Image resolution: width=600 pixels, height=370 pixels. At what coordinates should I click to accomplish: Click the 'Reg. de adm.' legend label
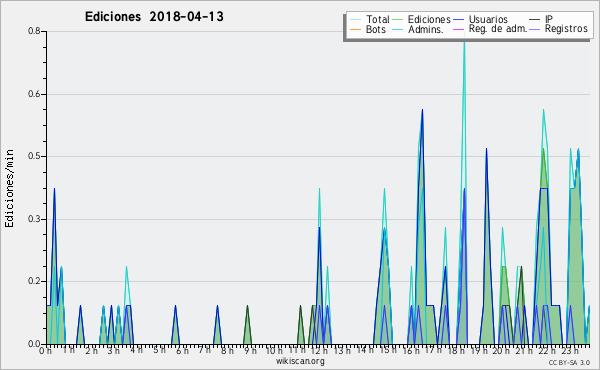click(498, 29)
